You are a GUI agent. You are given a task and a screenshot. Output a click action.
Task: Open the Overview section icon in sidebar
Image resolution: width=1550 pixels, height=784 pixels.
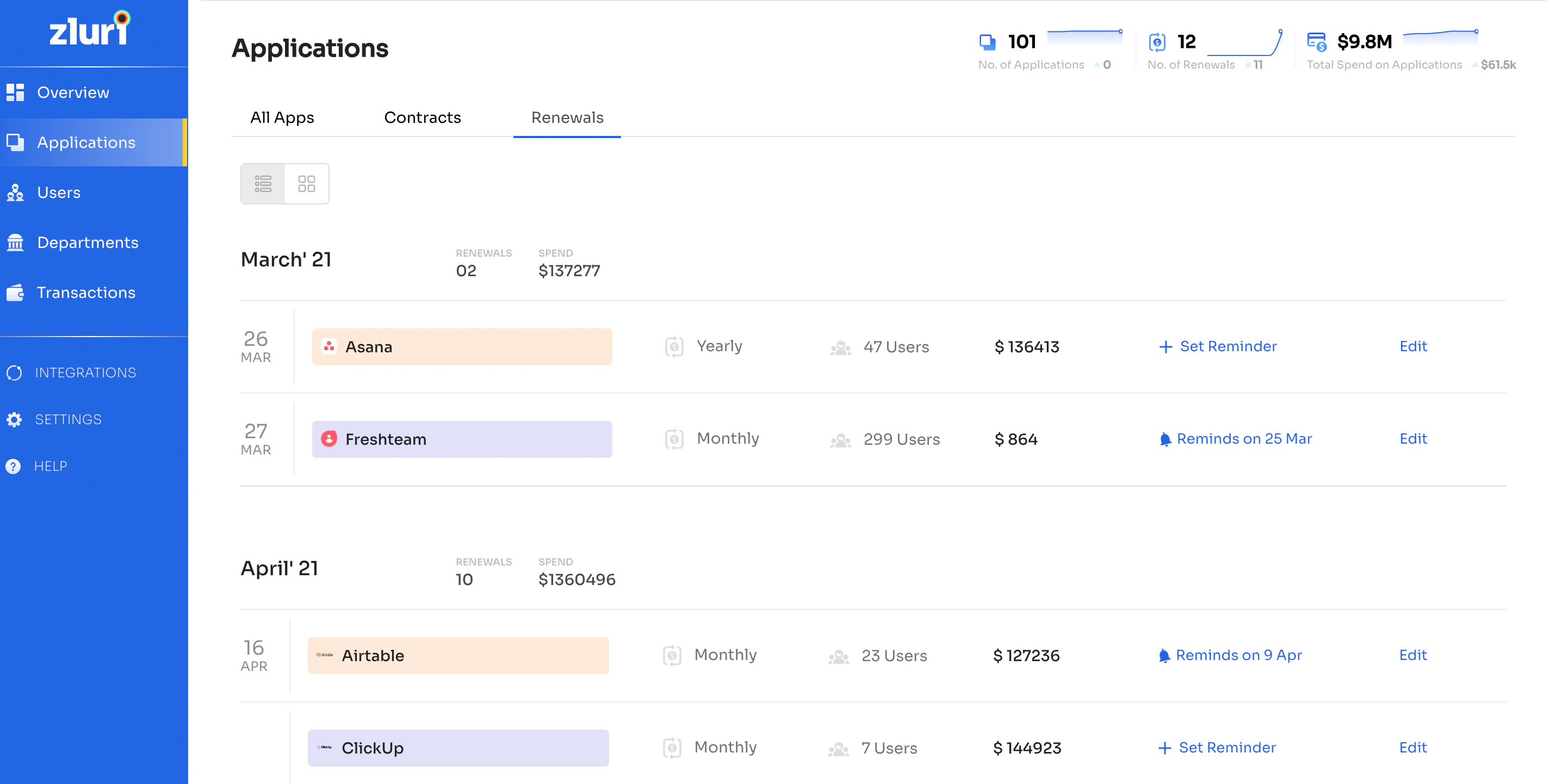(15, 92)
